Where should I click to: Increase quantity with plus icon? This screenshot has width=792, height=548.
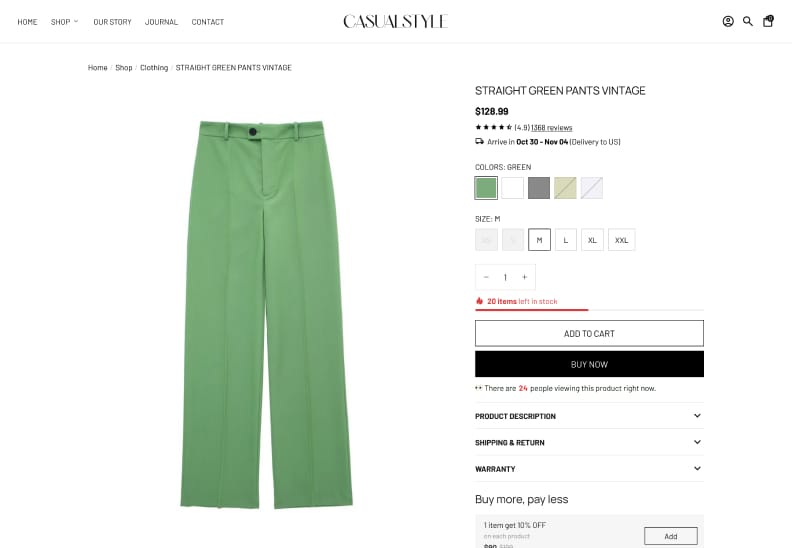[x=524, y=277]
